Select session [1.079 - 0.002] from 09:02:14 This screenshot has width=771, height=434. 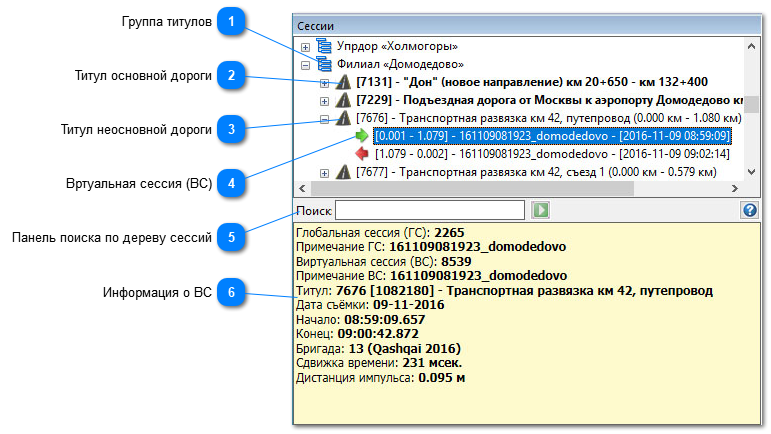(552, 154)
